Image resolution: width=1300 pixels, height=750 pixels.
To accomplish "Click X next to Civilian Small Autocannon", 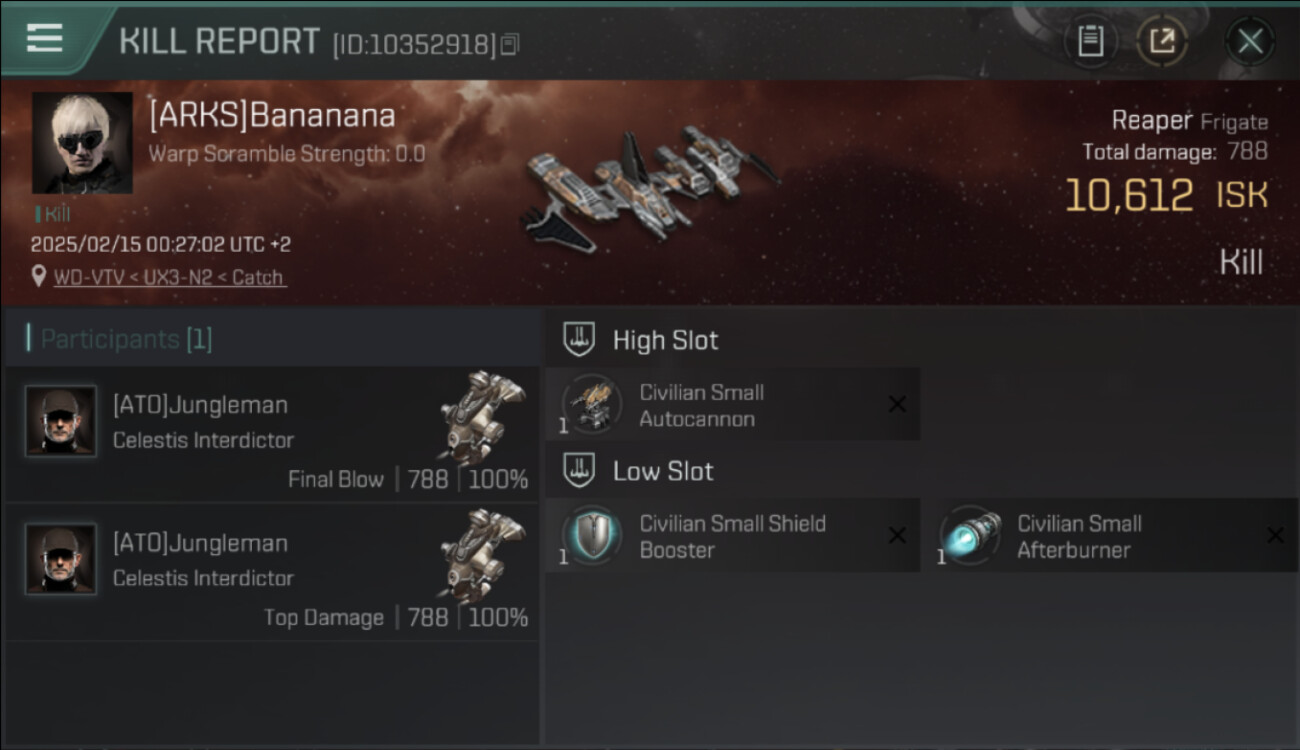I will click(x=897, y=404).
